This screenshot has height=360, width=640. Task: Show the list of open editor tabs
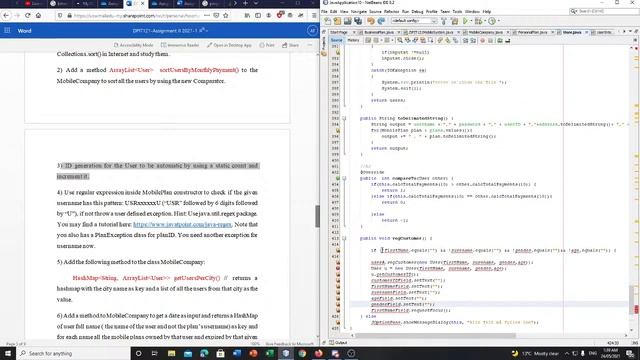pyautogui.click(x=630, y=32)
